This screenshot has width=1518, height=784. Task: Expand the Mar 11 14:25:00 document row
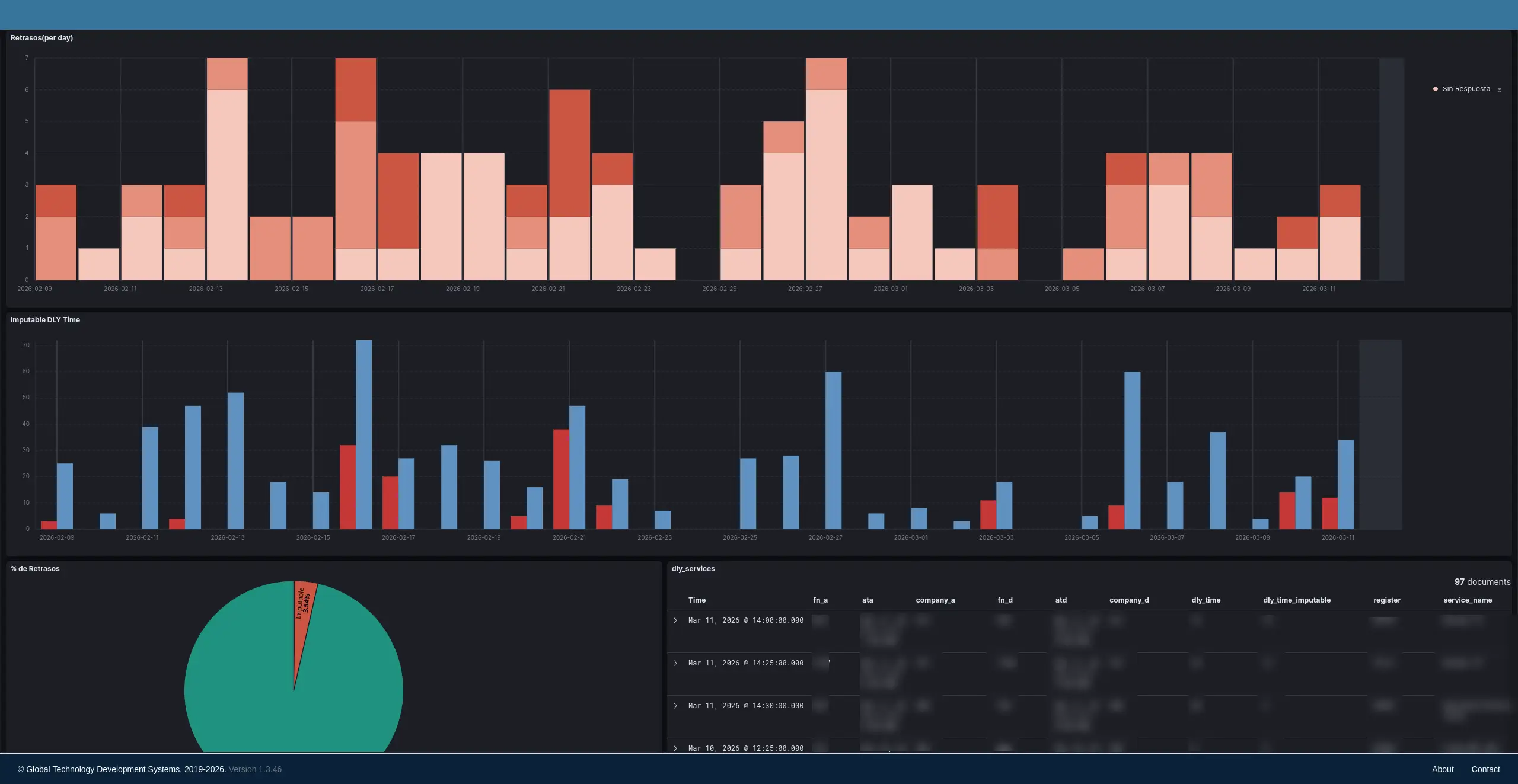point(675,663)
